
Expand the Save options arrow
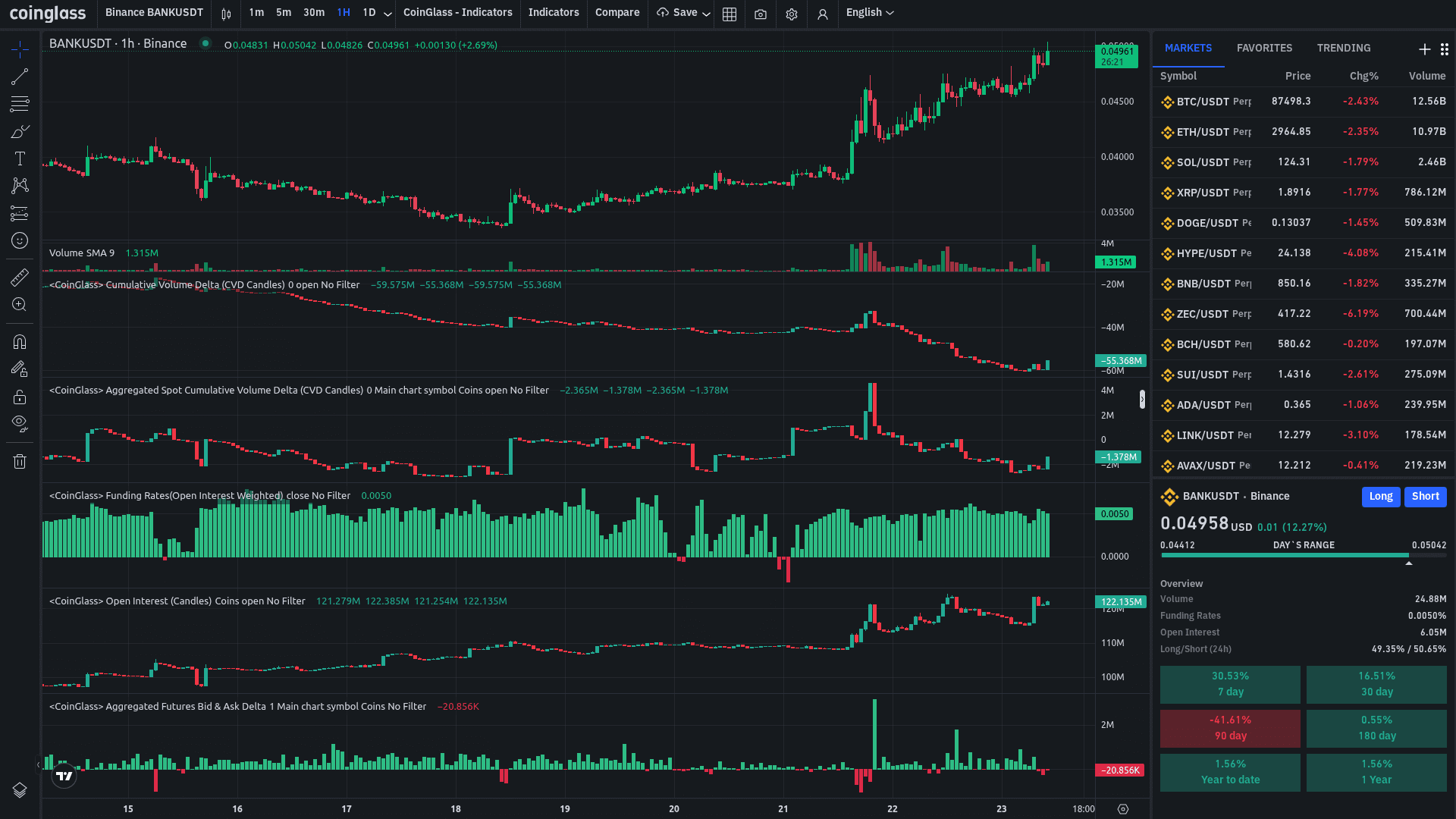706,14
